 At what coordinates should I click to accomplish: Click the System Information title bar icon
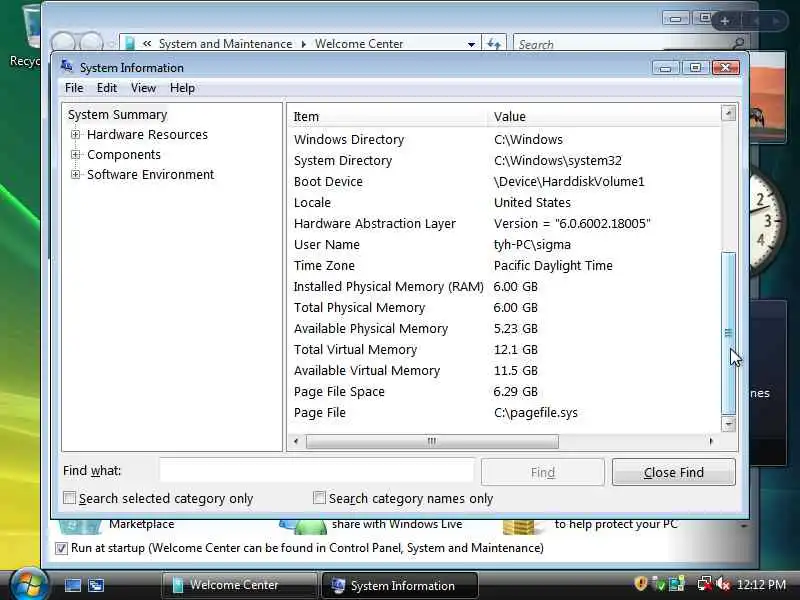(x=67, y=66)
